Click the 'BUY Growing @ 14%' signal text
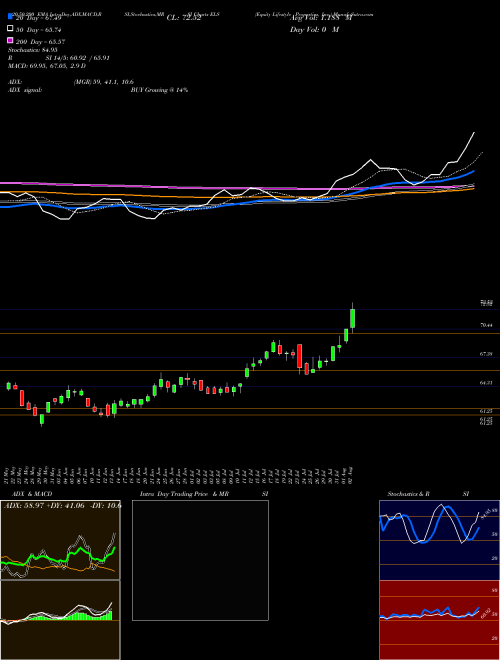500x660 pixels. [x=159, y=90]
